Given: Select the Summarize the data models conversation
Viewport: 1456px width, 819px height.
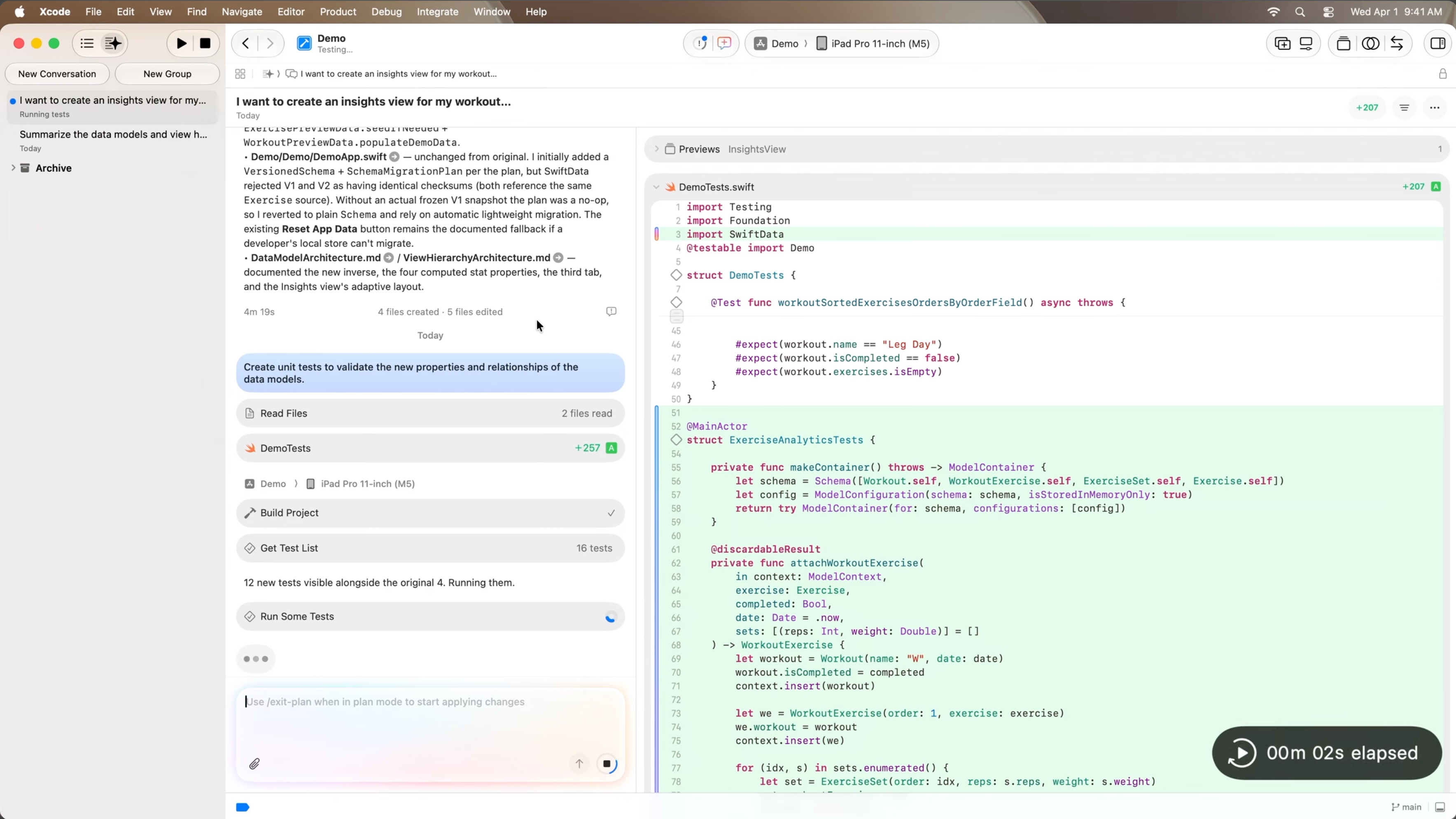Looking at the screenshot, I should point(112,141).
